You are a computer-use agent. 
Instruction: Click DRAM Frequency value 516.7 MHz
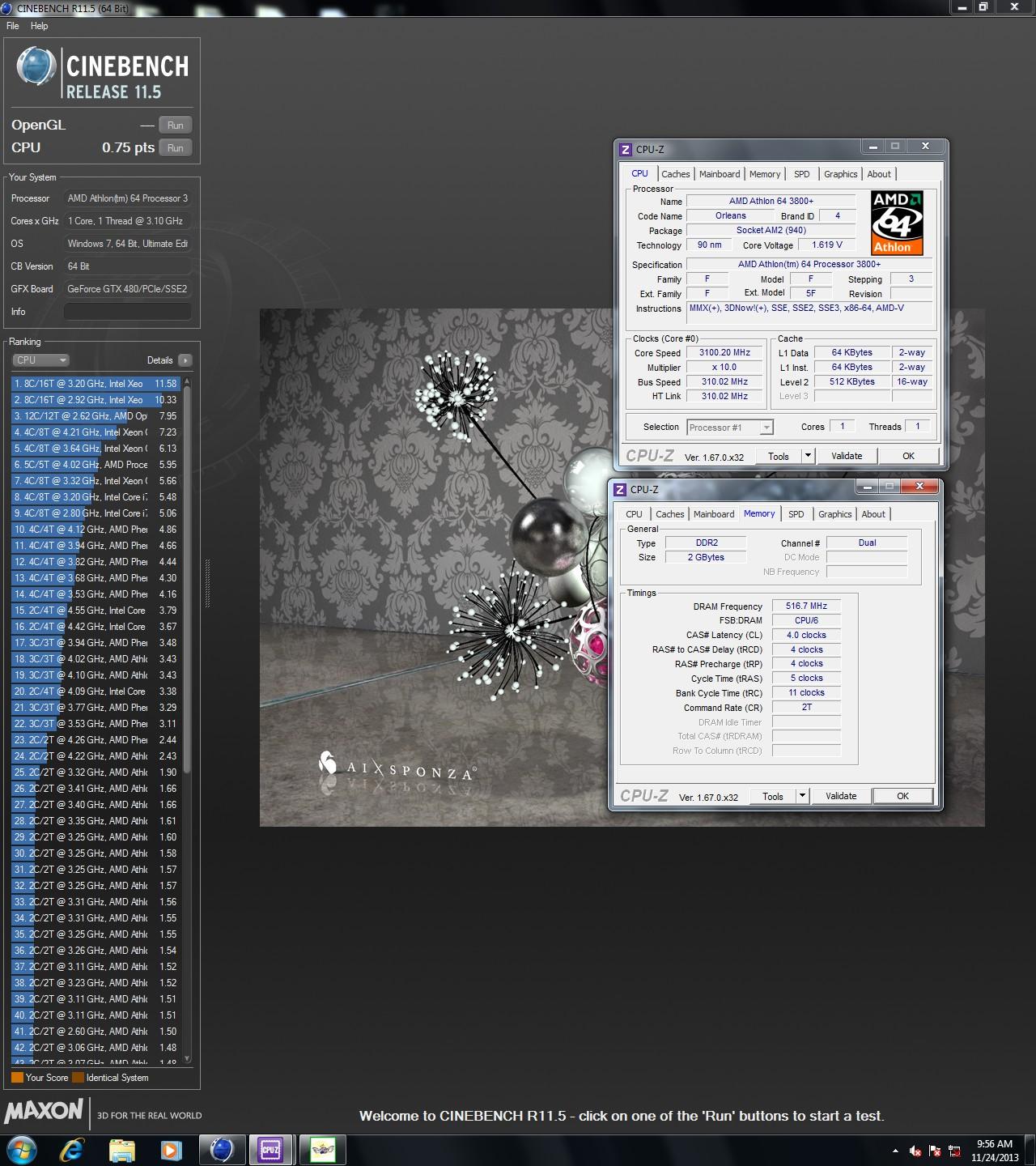(806, 606)
